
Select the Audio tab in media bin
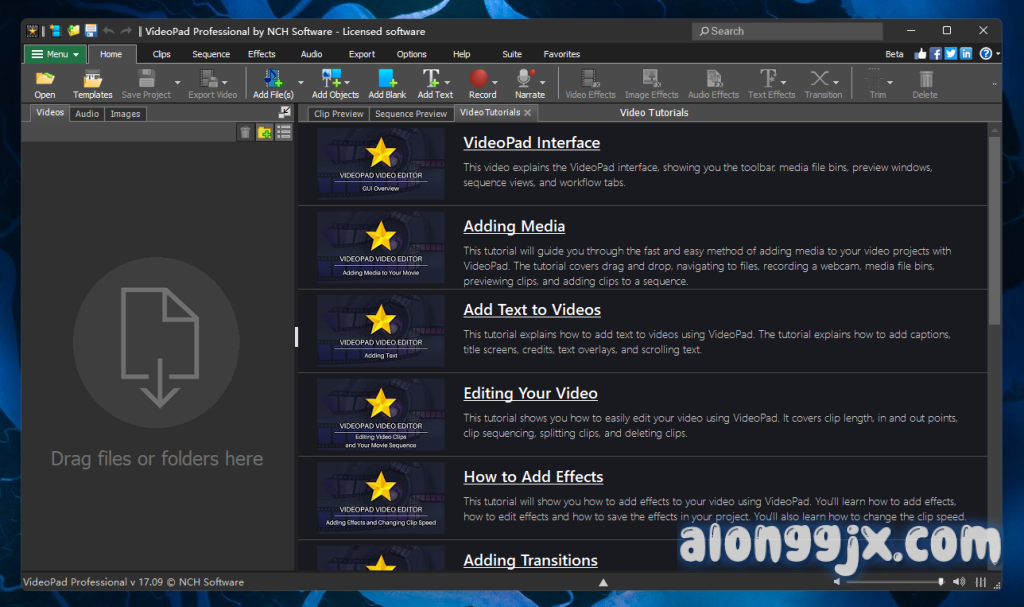coord(87,114)
